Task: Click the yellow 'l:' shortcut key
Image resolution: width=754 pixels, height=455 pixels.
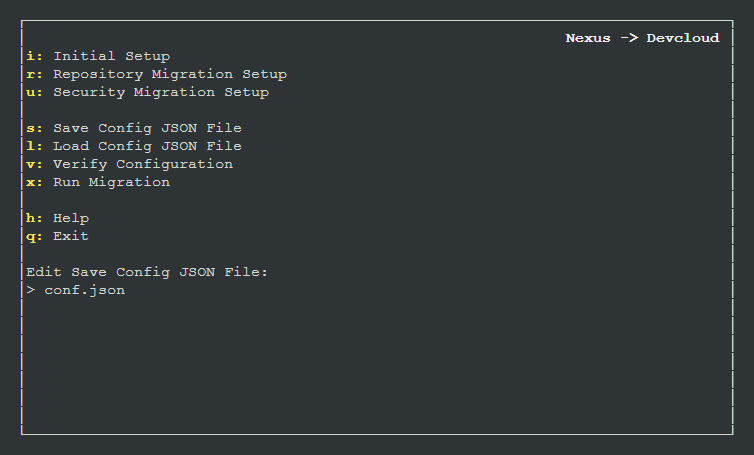Action: 34,146
